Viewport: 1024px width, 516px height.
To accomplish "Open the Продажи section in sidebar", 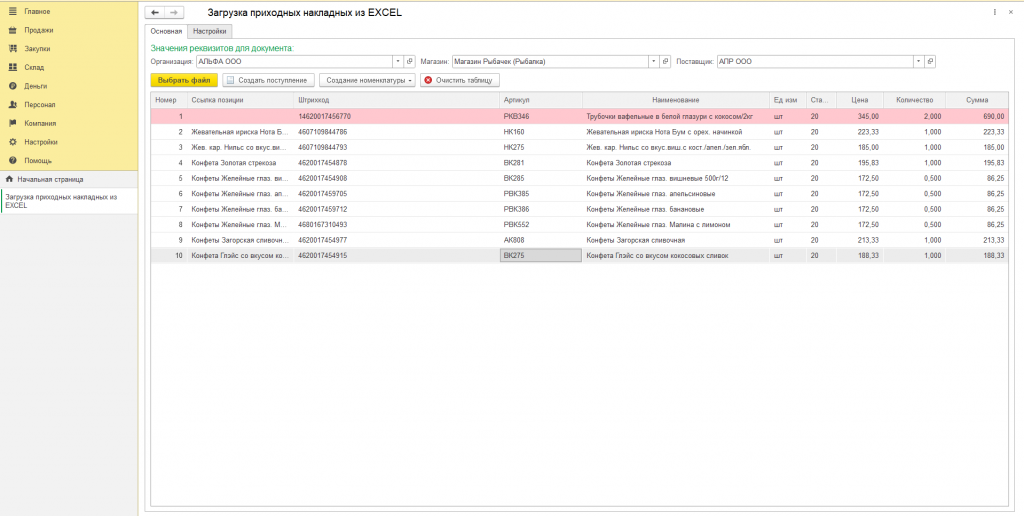I will pos(38,30).
